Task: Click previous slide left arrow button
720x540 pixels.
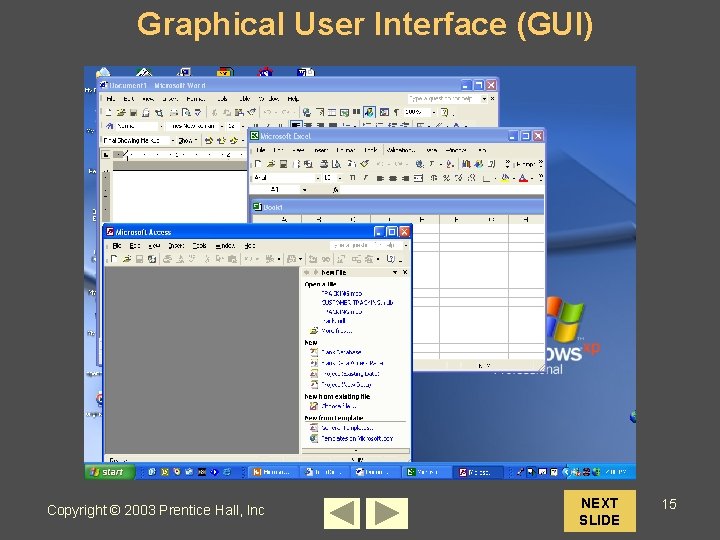Action: pyautogui.click(x=342, y=513)
